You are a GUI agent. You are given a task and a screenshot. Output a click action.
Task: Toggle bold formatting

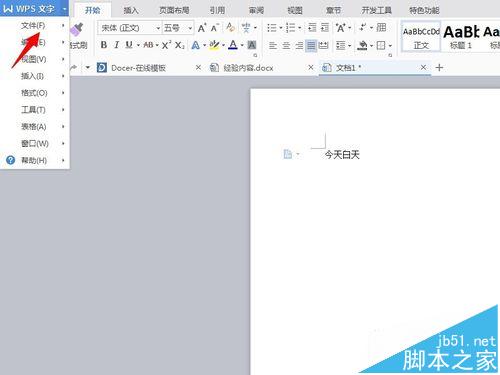[104, 45]
